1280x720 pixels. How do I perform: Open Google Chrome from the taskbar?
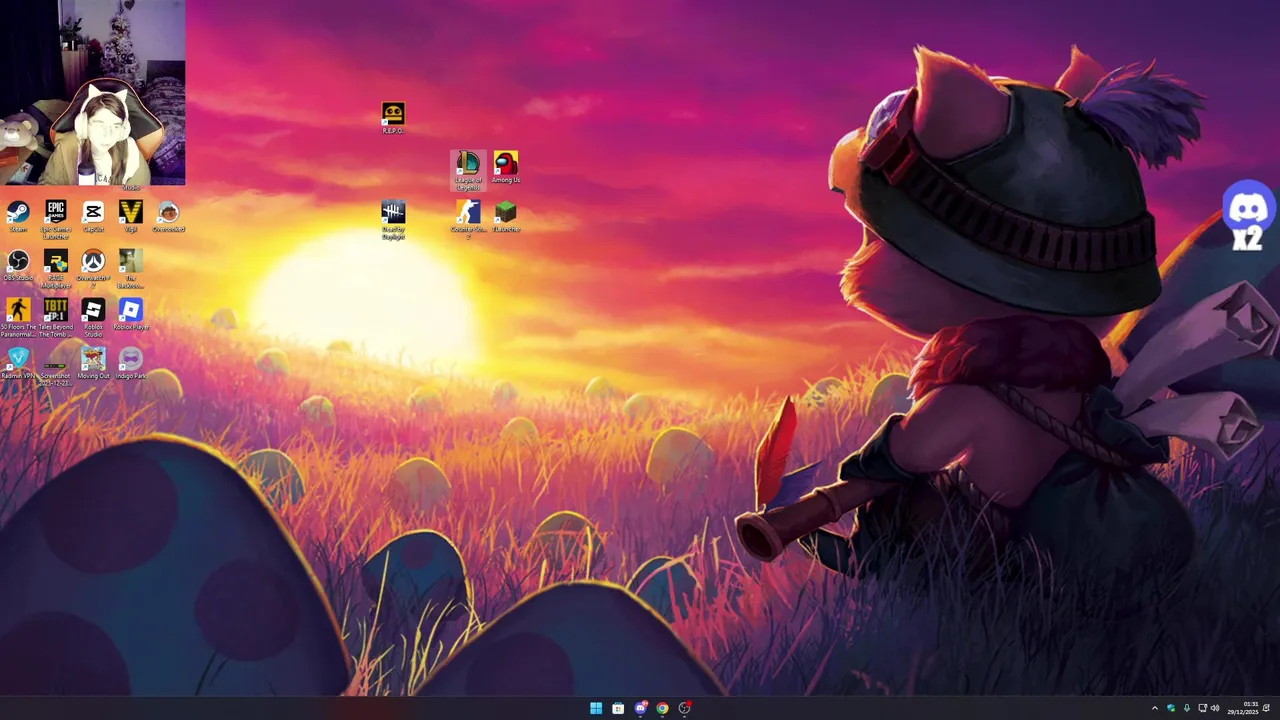[662, 708]
